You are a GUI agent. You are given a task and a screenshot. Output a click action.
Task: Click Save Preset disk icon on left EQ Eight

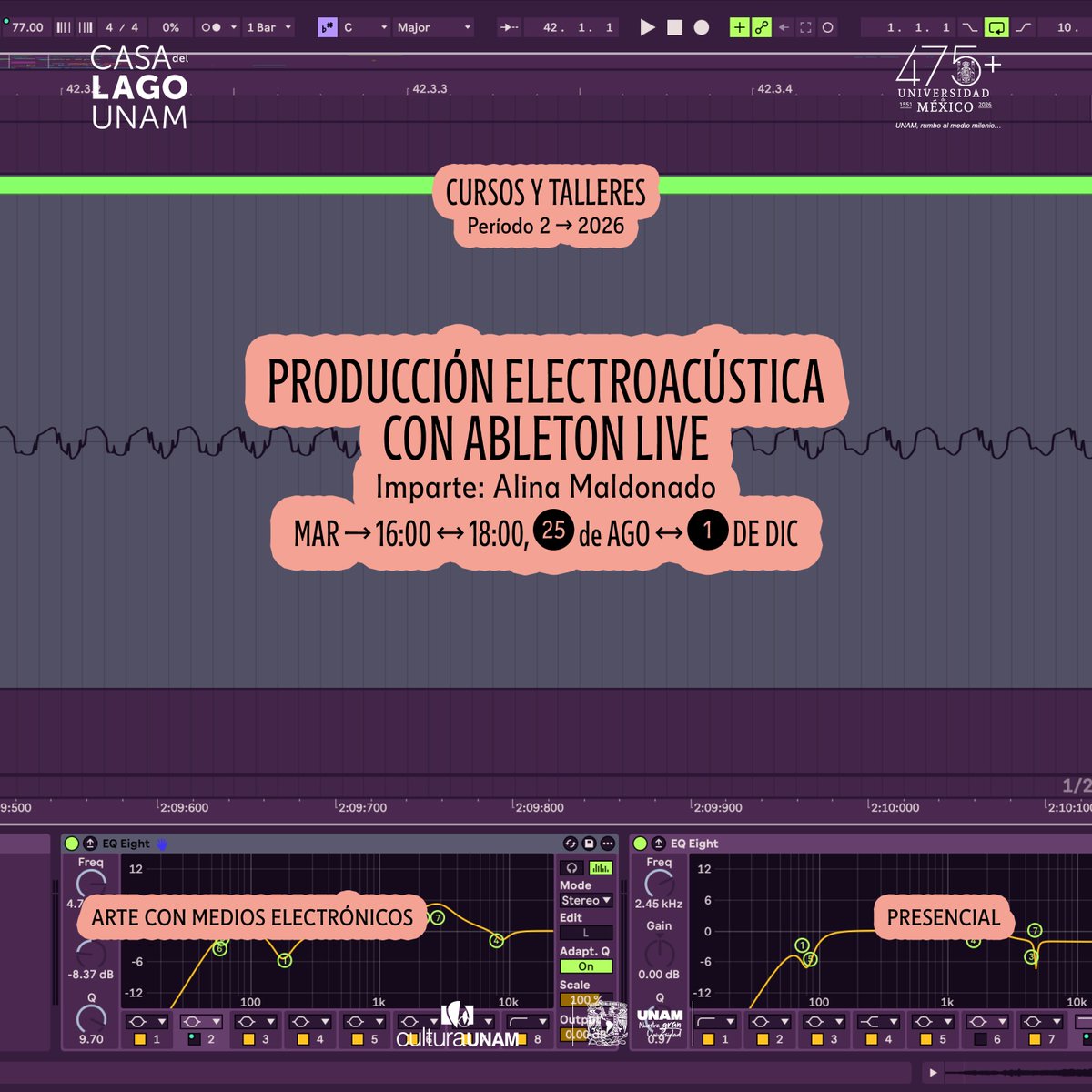pyautogui.click(x=589, y=844)
